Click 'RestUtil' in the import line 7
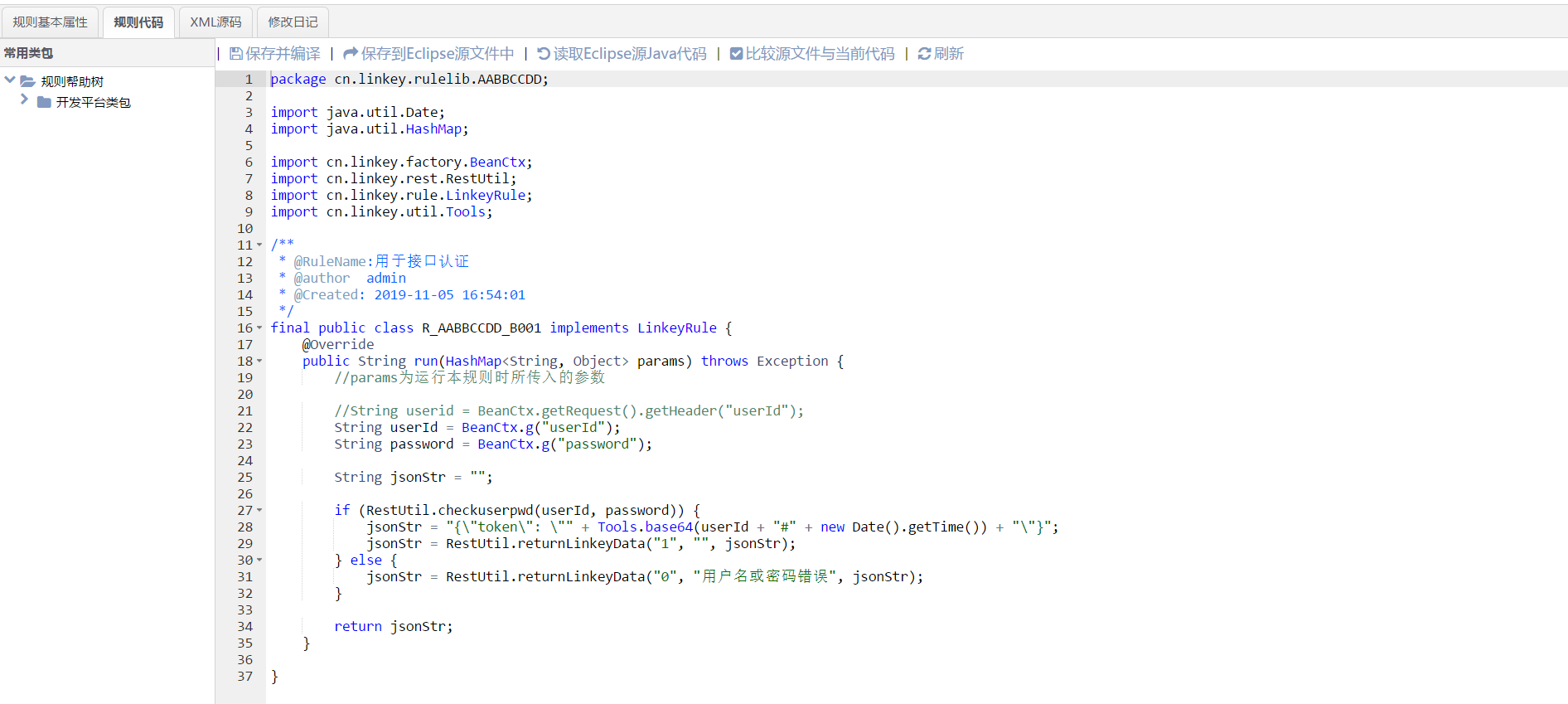This screenshot has width=1568, height=704. pos(477,179)
